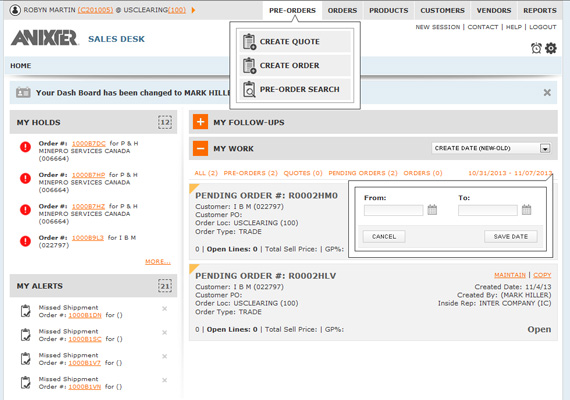Click the date range 10/31/2013 - 11/07/2013

pos(510,173)
